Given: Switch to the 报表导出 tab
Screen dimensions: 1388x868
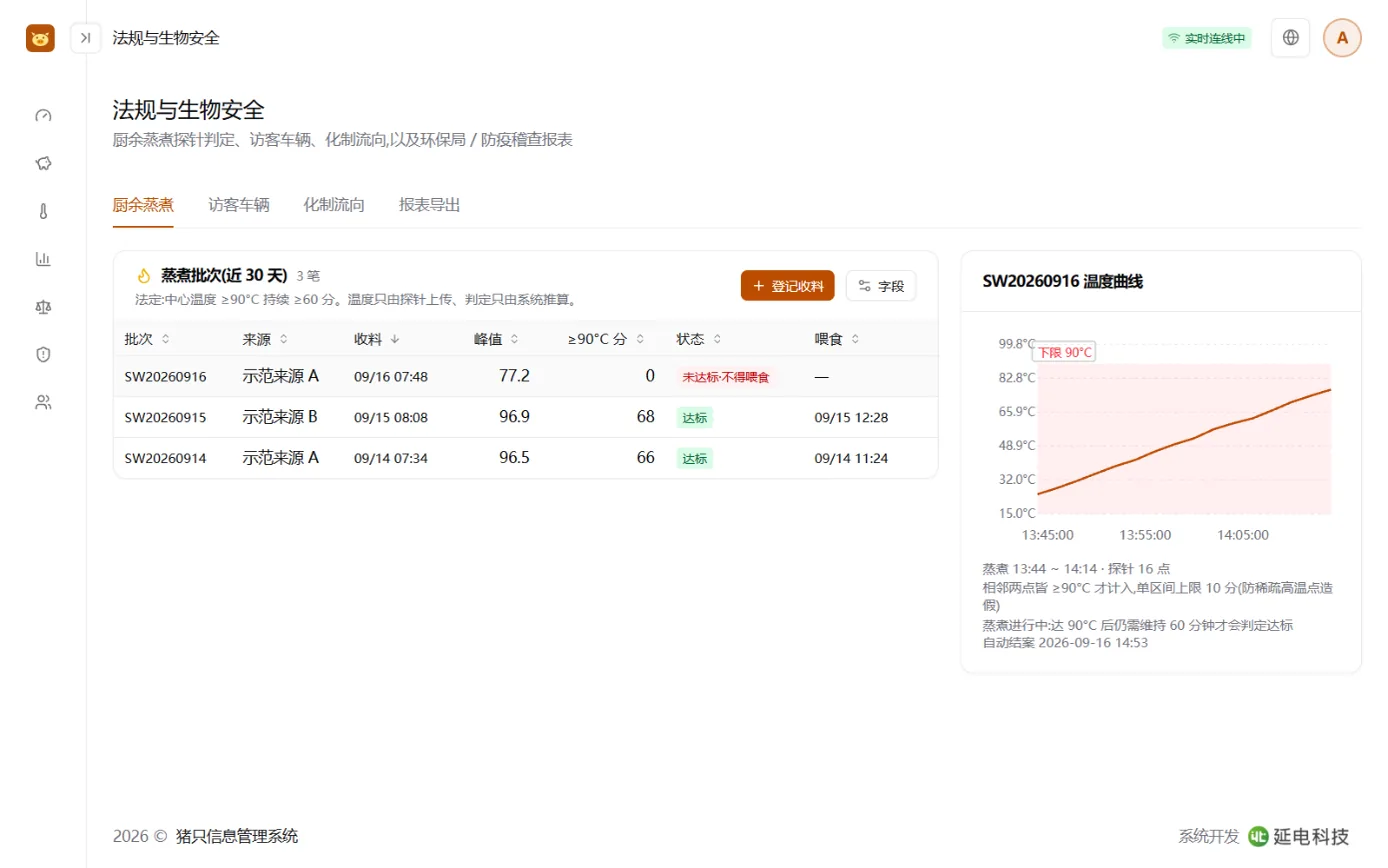Looking at the screenshot, I should pyautogui.click(x=430, y=205).
